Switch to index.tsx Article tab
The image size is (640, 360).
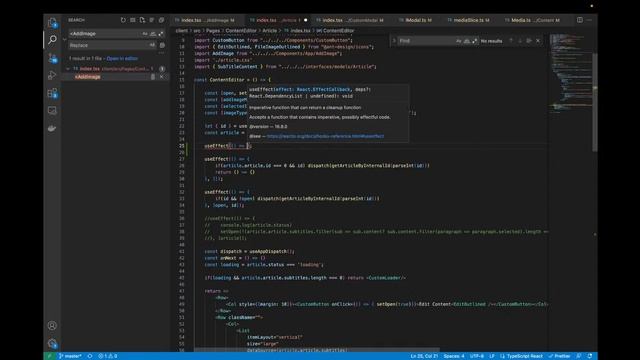pyautogui.click(x=278, y=20)
